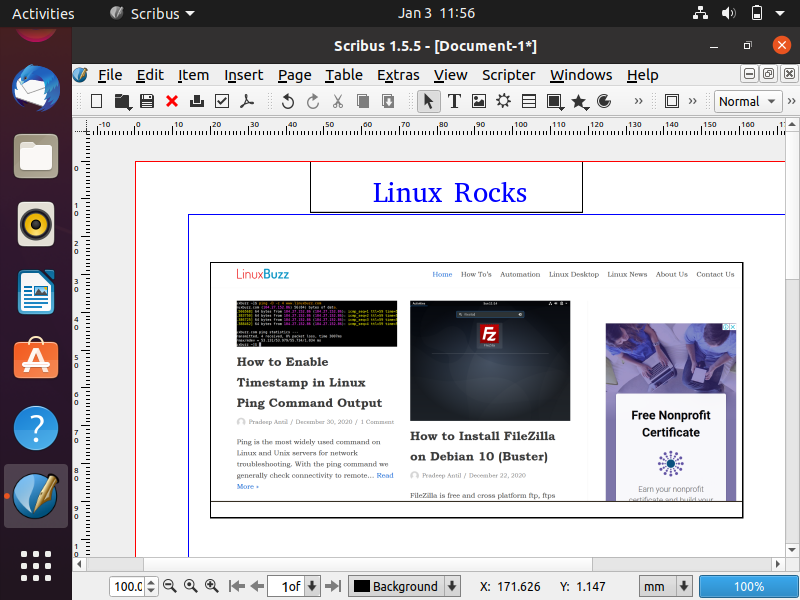Open the clock showing Jan 3 11:56

tap(436, 13)
